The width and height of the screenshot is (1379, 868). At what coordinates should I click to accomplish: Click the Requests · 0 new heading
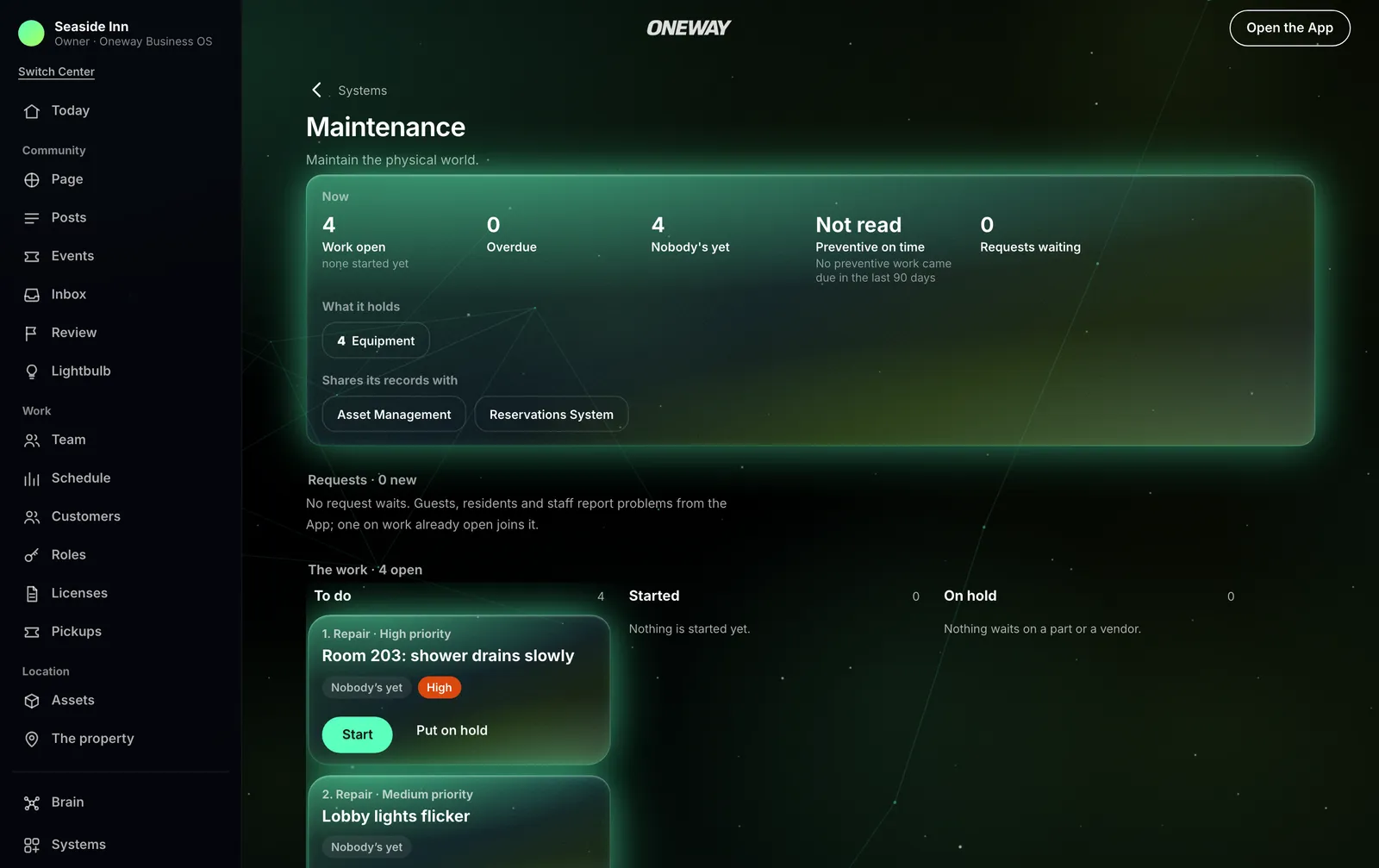point(362,480)
